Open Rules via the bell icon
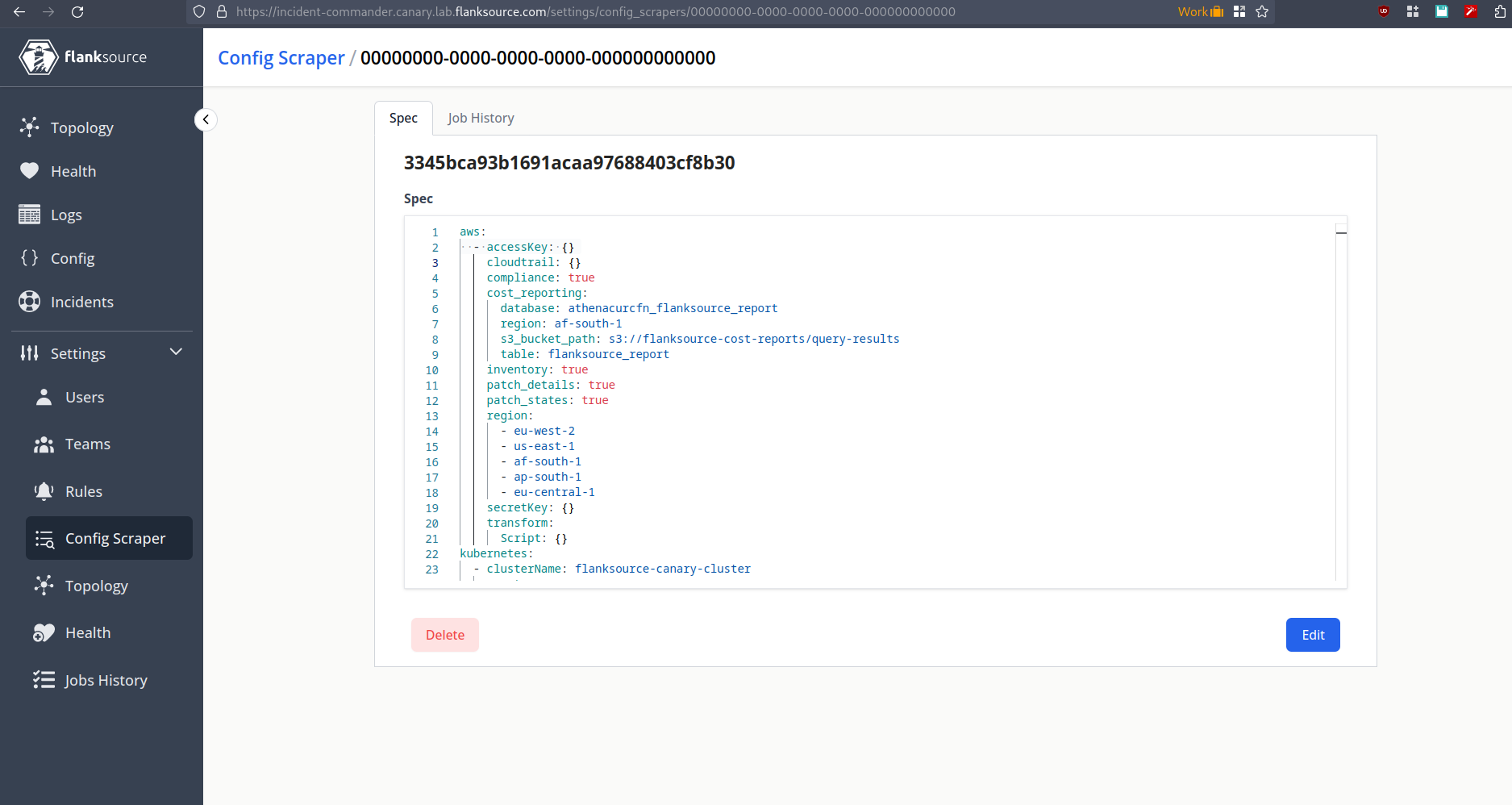 coord(83,490)
